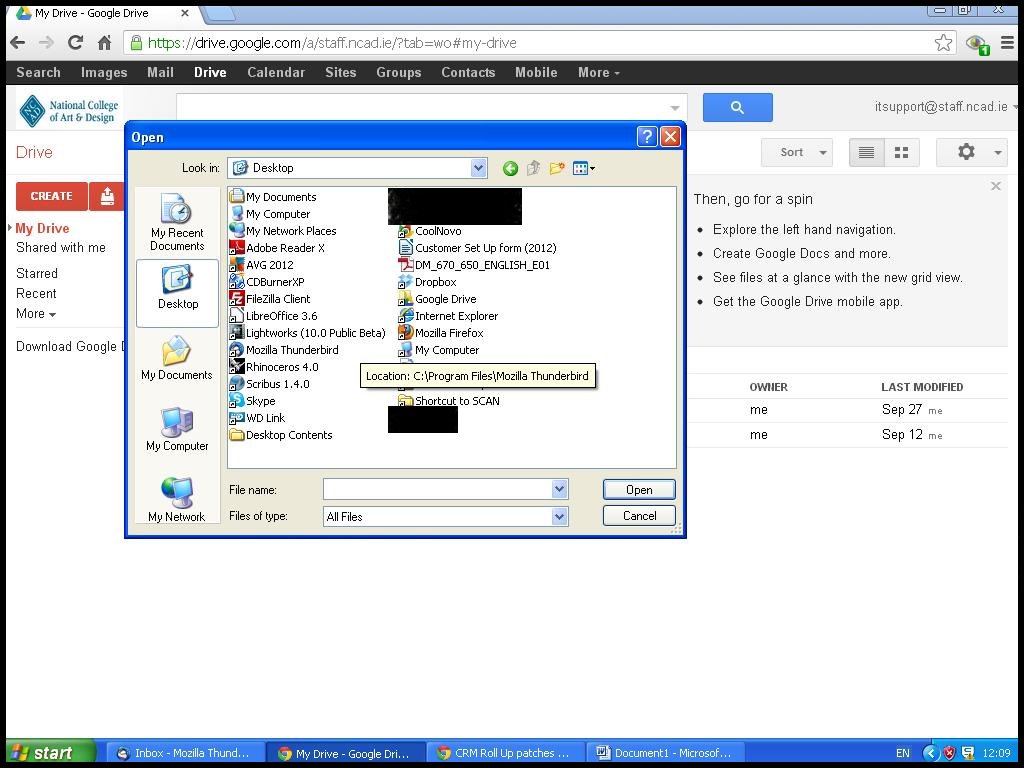Select Lightworks (10.0 Public Beta) shortcut

click(x=307, y=333)
